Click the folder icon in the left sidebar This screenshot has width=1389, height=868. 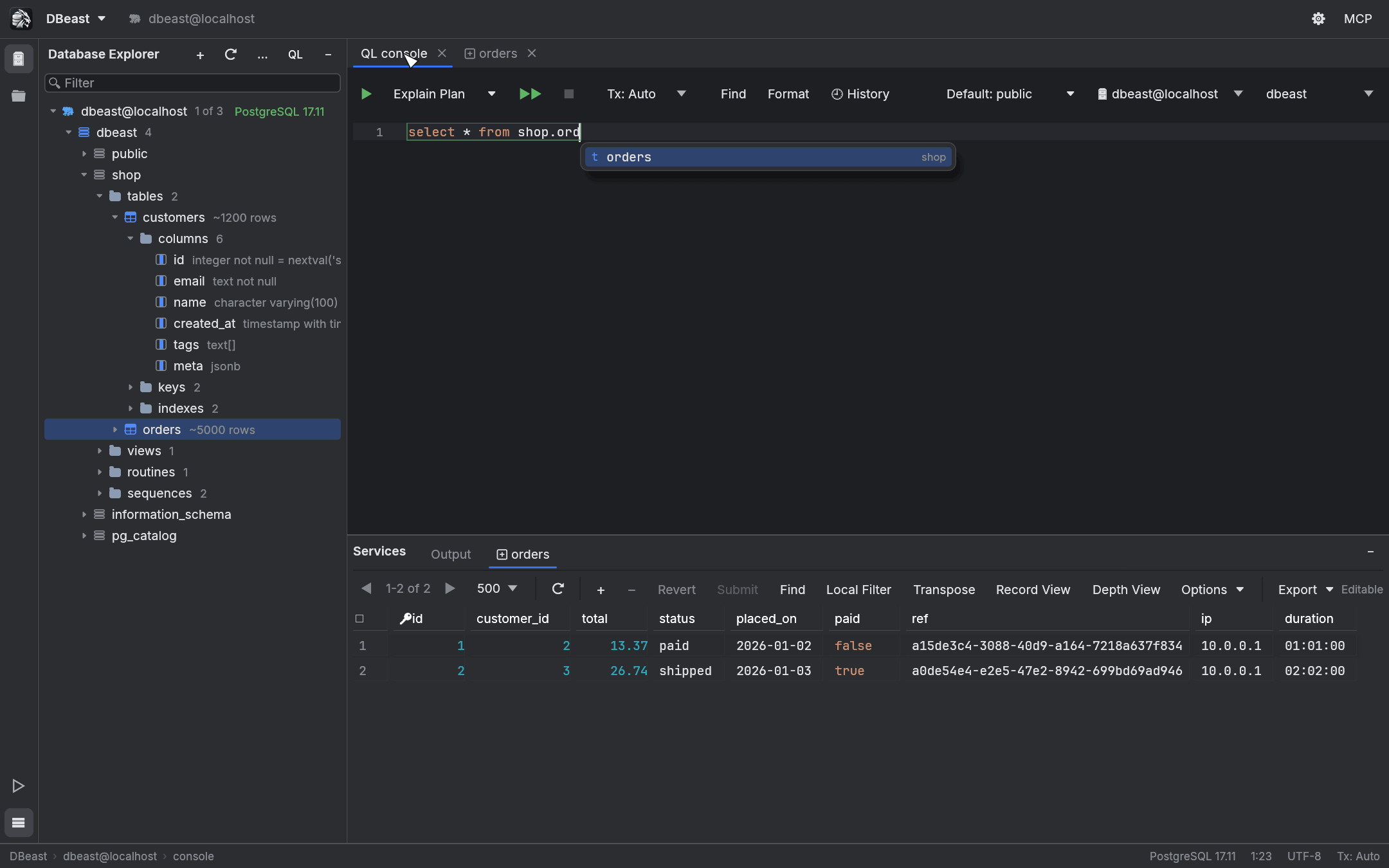[x=19, y=96]
